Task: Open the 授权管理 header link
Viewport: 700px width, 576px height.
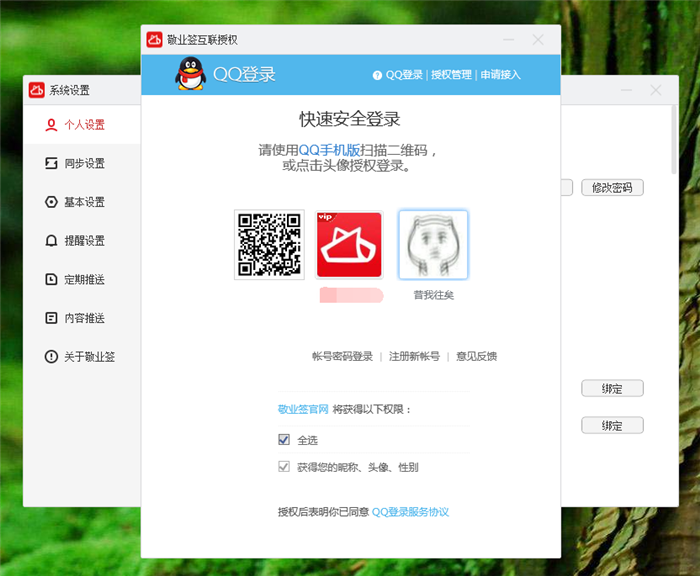Action: (451, 75)
